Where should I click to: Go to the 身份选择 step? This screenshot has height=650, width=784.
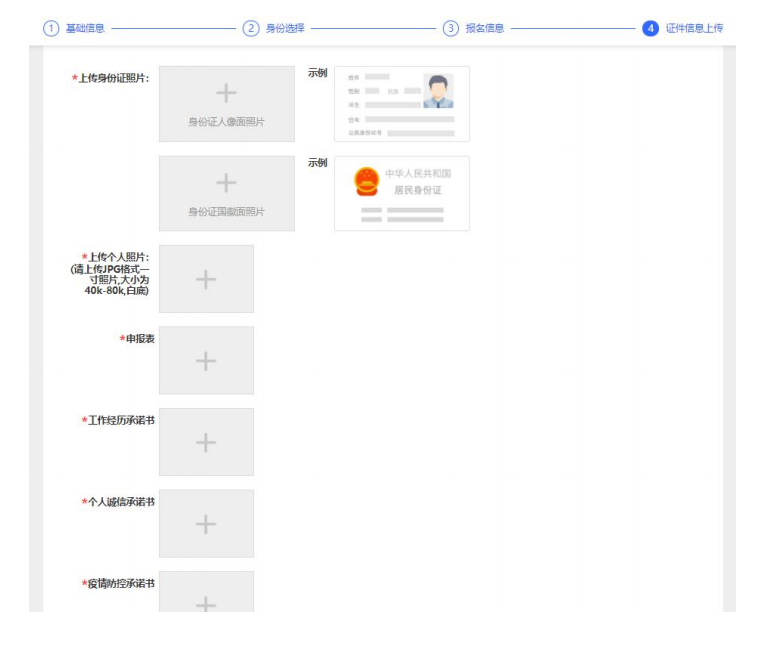[285, 28]
